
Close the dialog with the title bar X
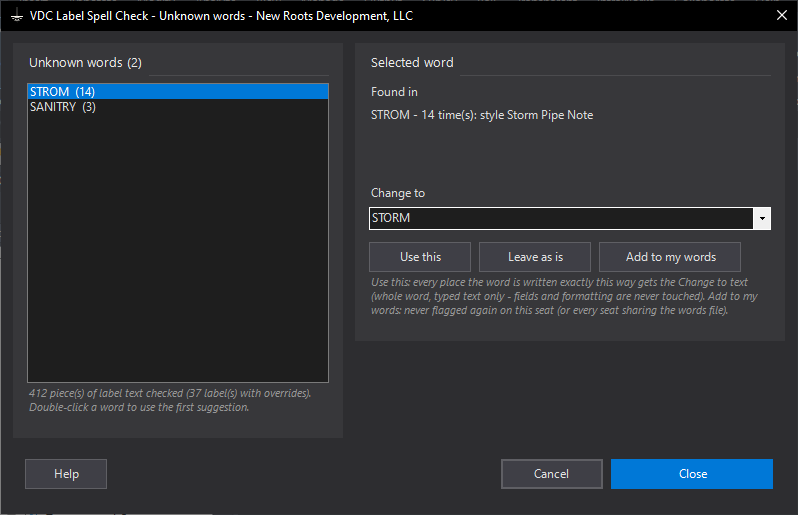coord(782,15)
